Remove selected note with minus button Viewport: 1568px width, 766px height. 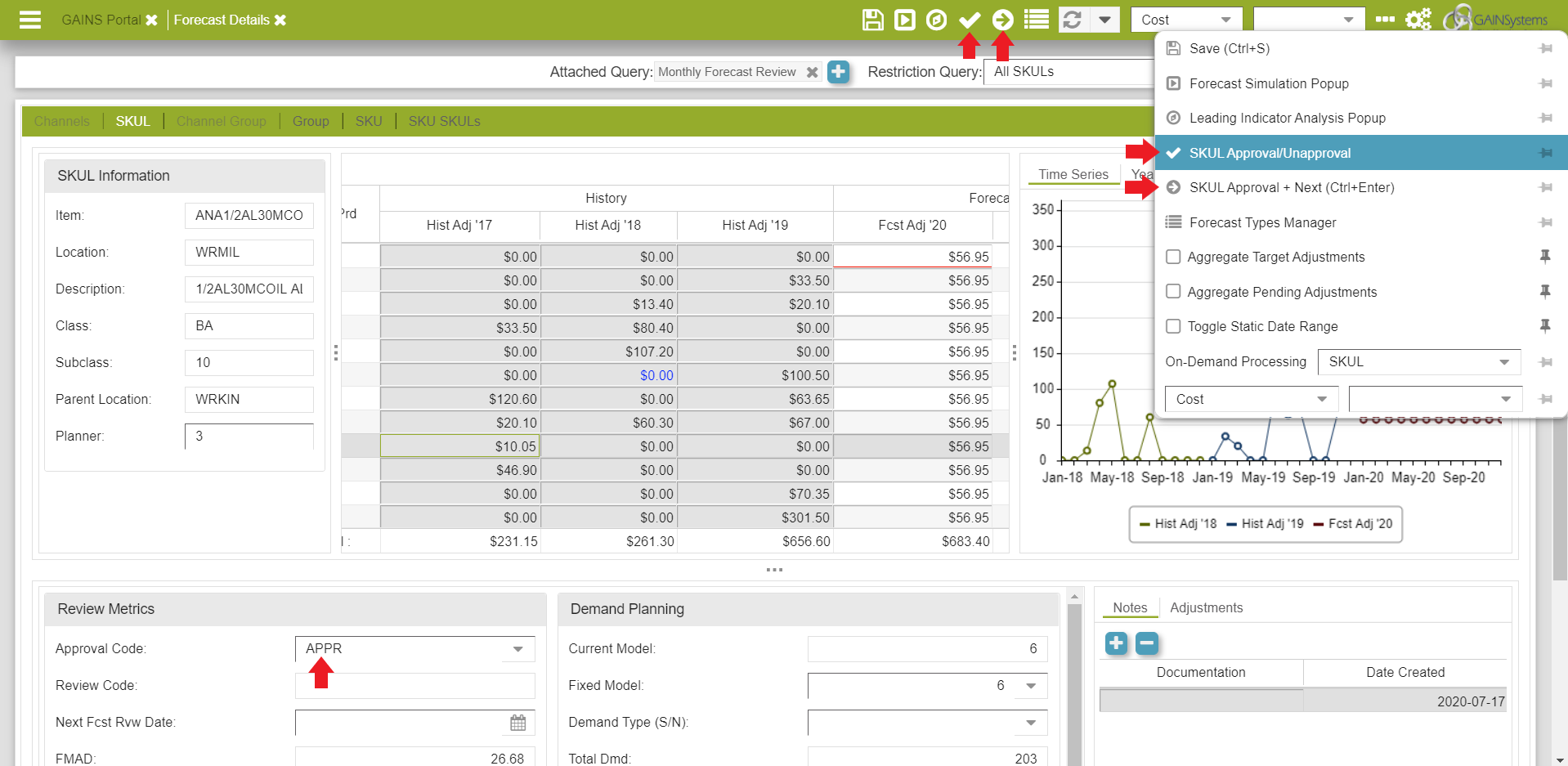pos(1147,643)
